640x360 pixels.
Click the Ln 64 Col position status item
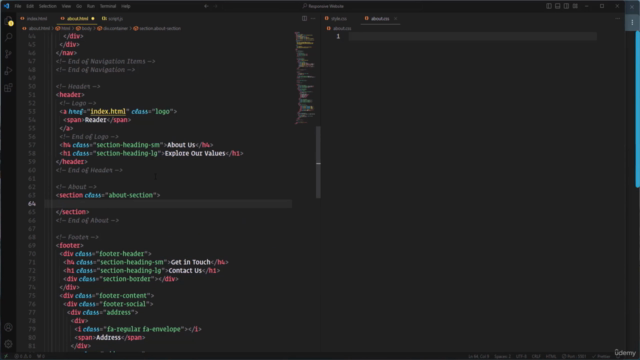tap(478, 356)
